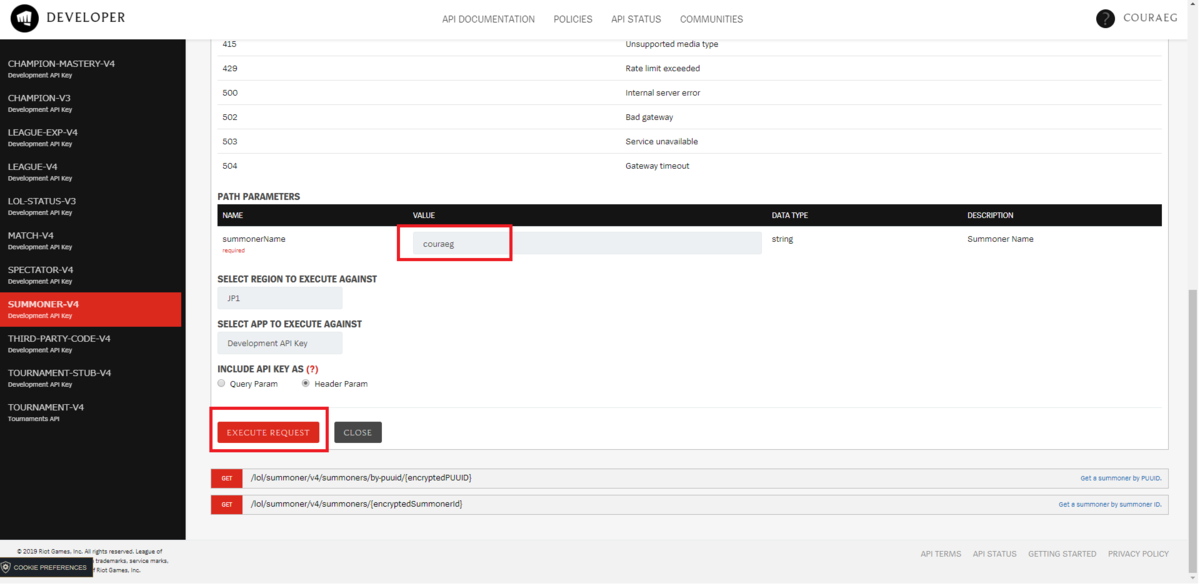Open Communities in top navigation

tap(711, 19)
